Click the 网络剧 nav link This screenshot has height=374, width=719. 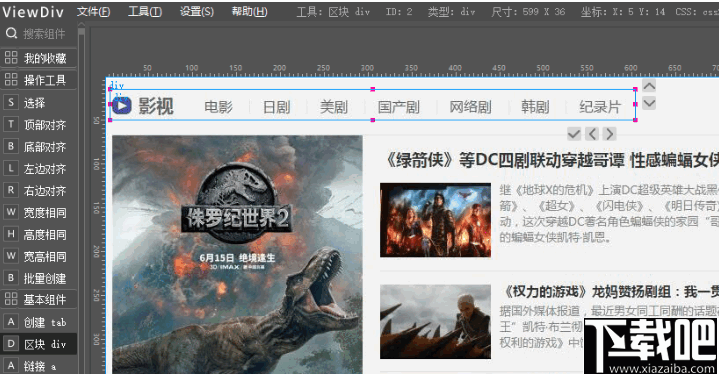[470, 107]
